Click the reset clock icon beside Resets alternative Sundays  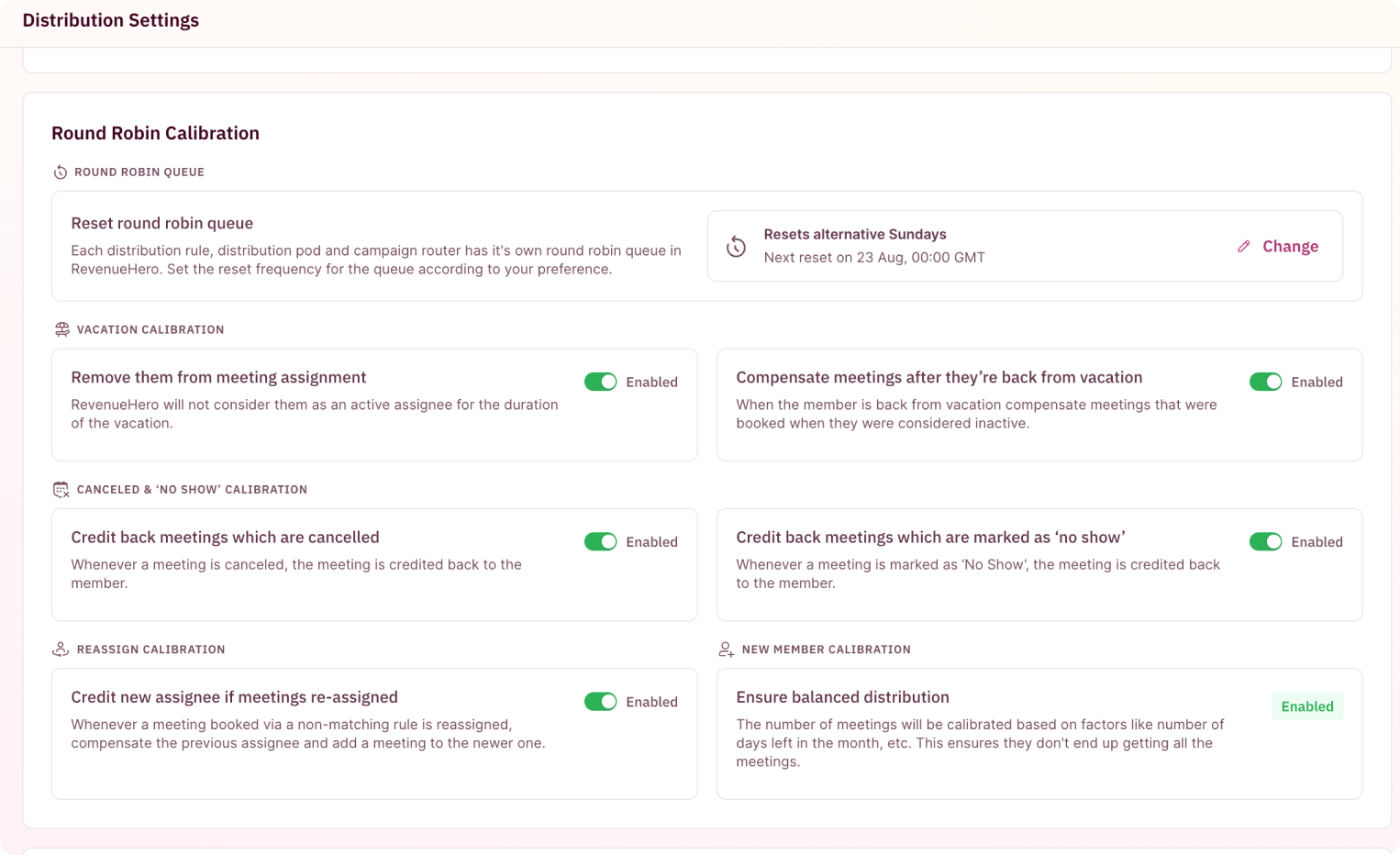tap(736, 246)
